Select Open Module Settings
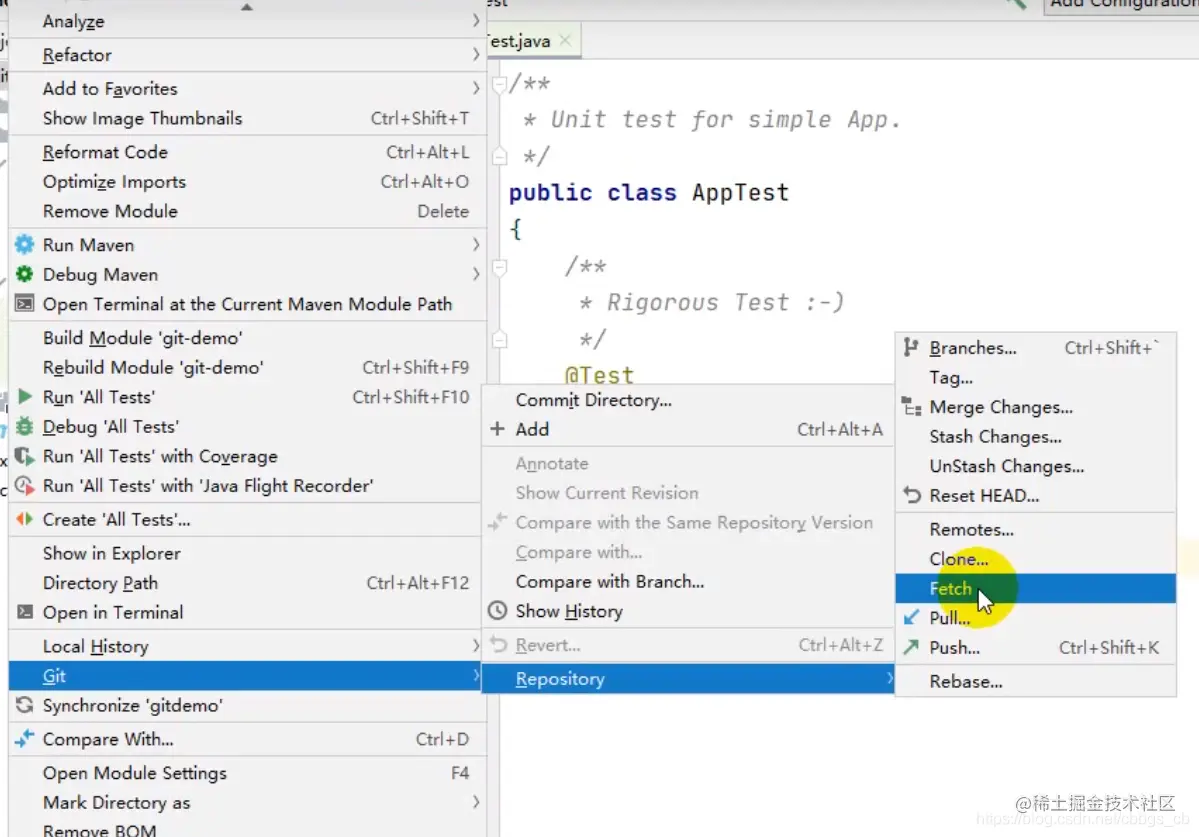 click(247, 773)
